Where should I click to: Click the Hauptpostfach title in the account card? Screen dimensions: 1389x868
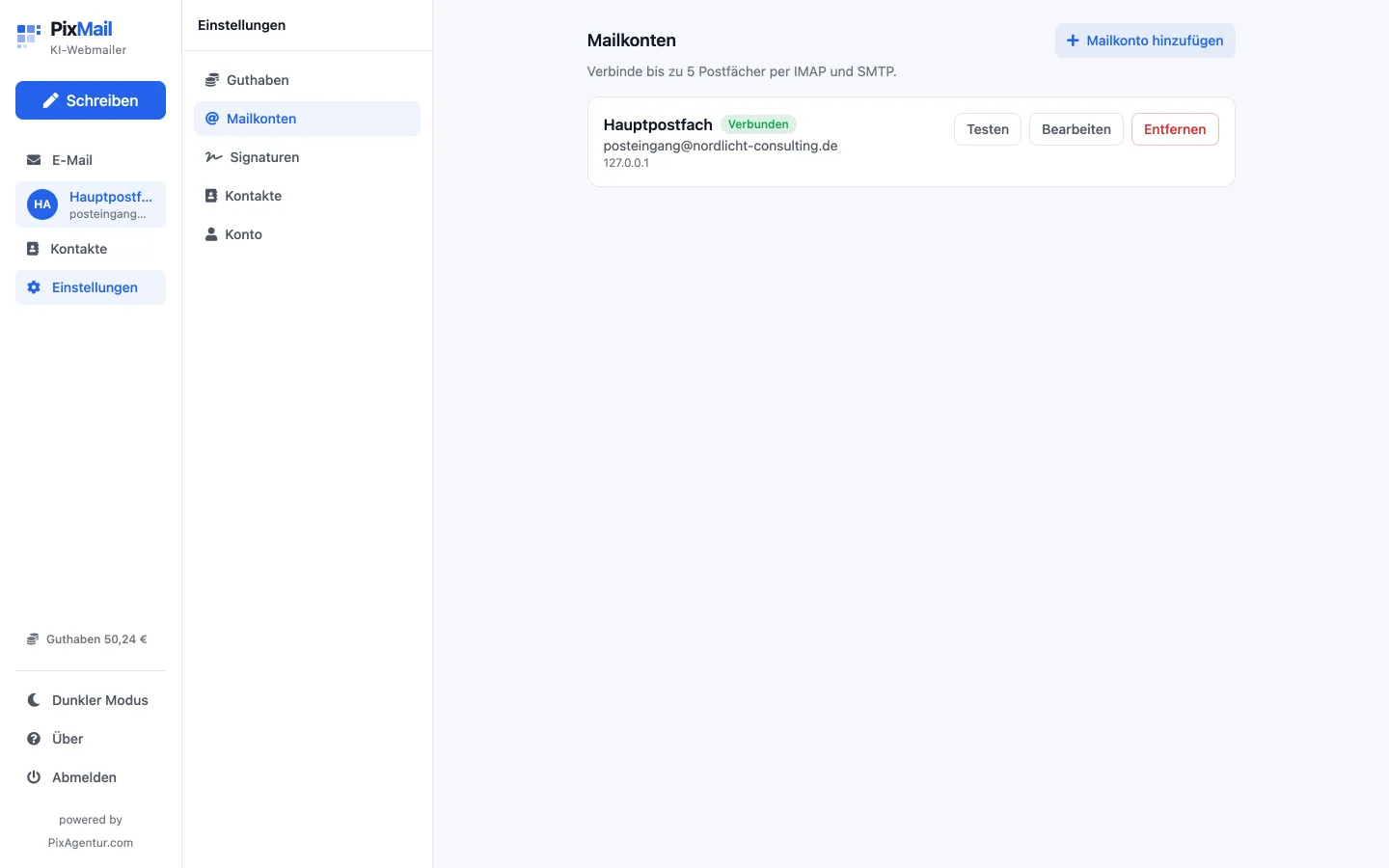point(658,124)
